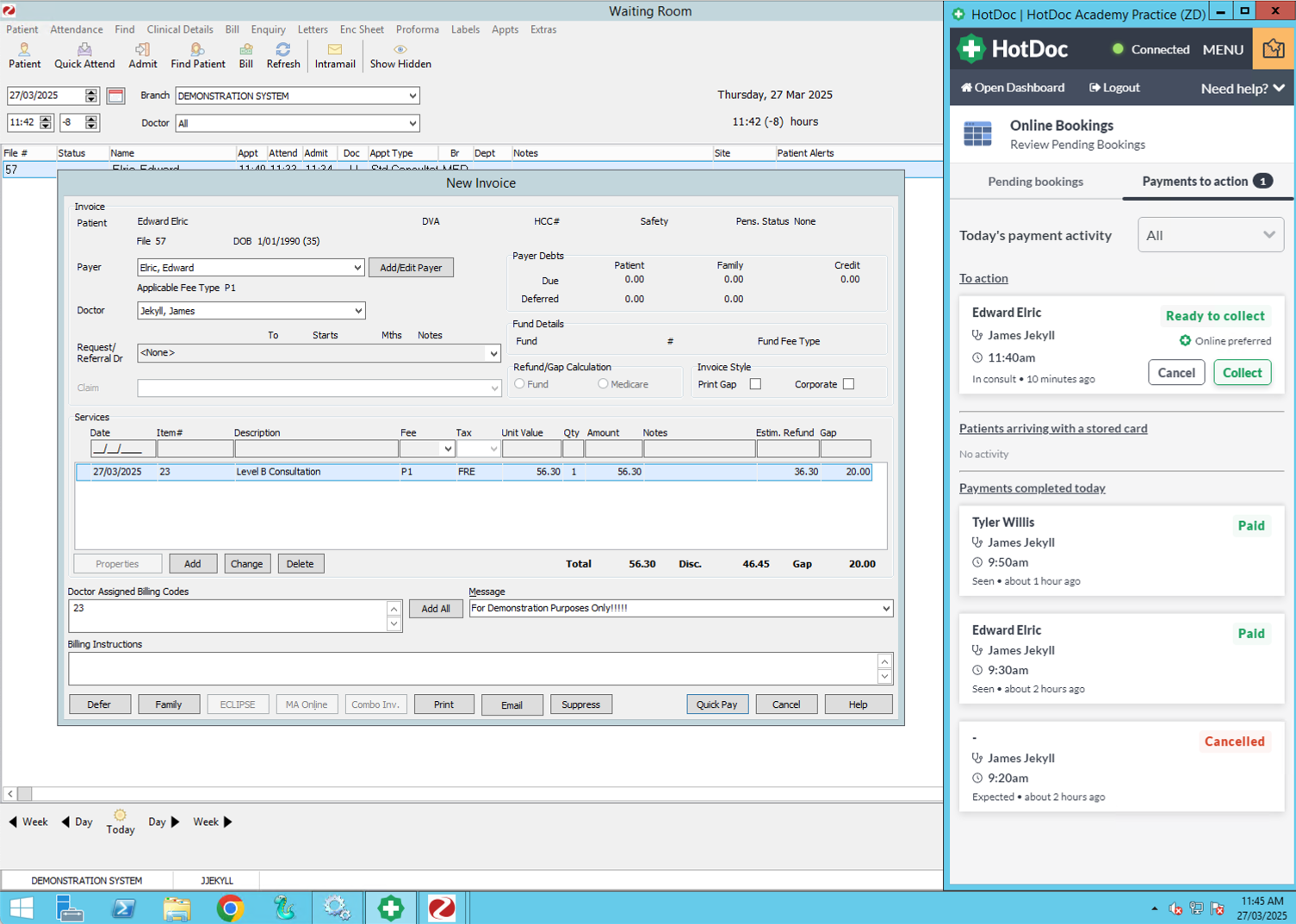Click the Quick Attend toolbar icon

click(x=84, y=56)
